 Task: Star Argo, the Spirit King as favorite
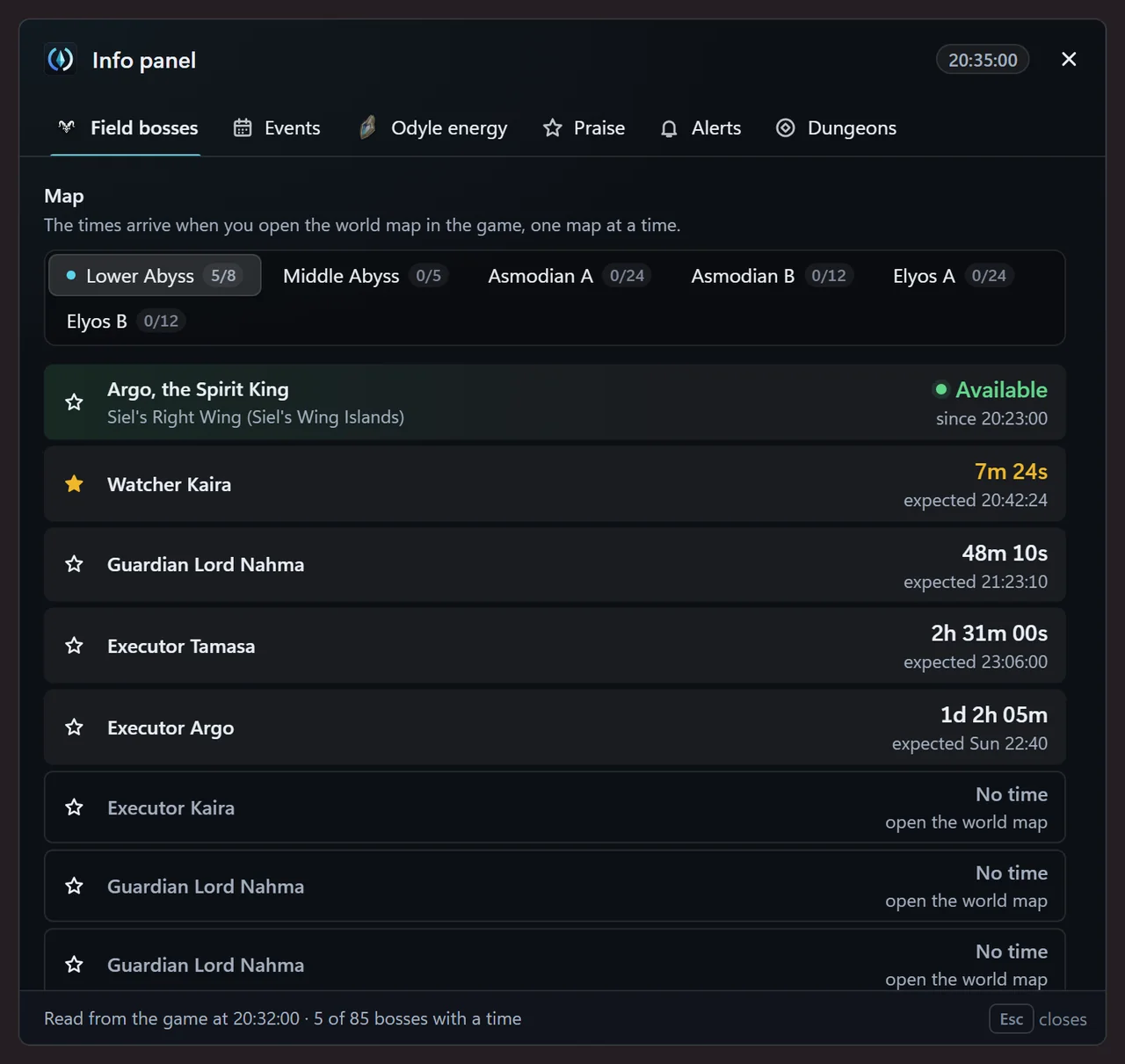click(x=74, y=402)
